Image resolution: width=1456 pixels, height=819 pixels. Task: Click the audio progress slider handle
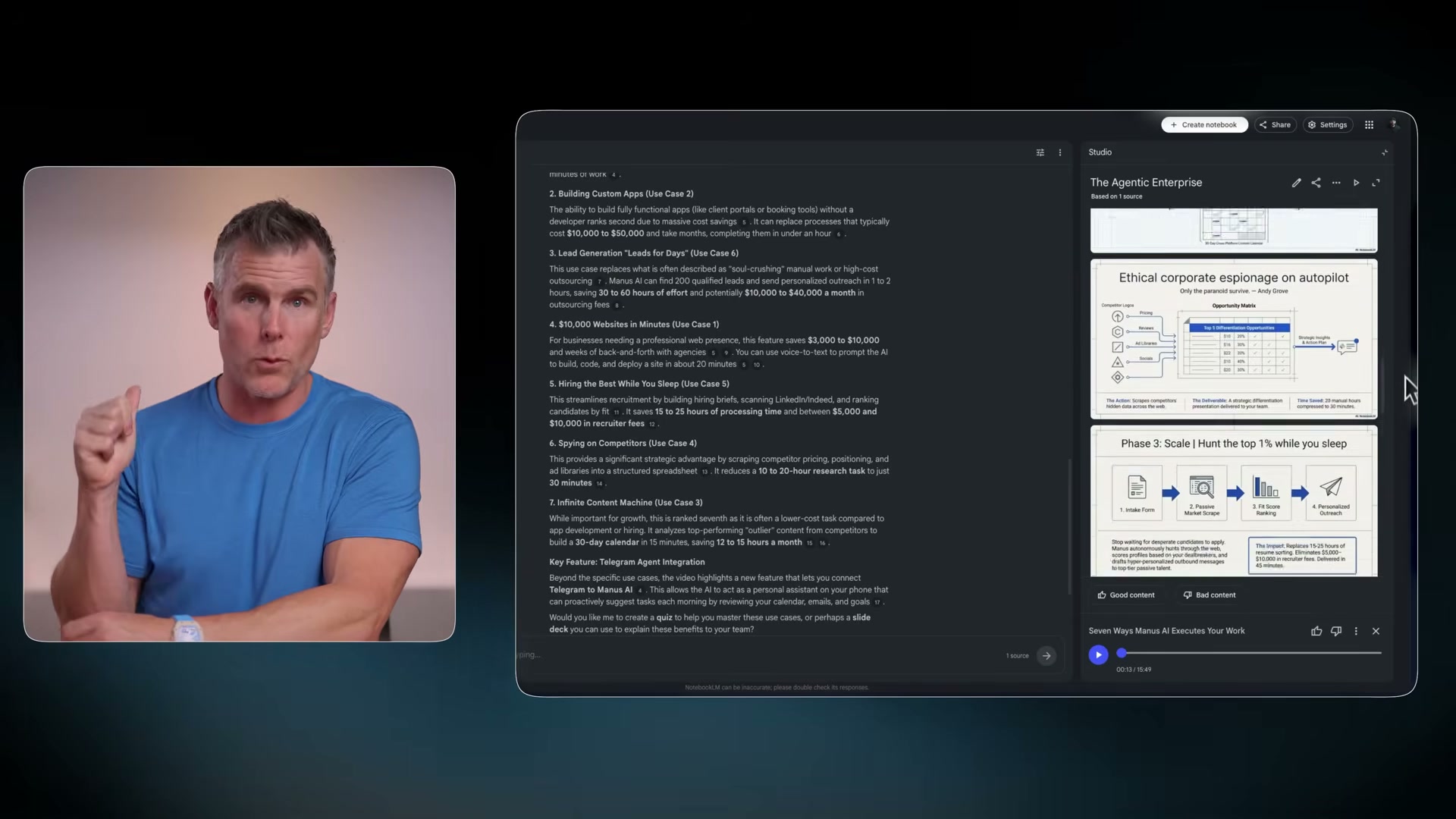pyautogui.click(x=1122, y=653)
